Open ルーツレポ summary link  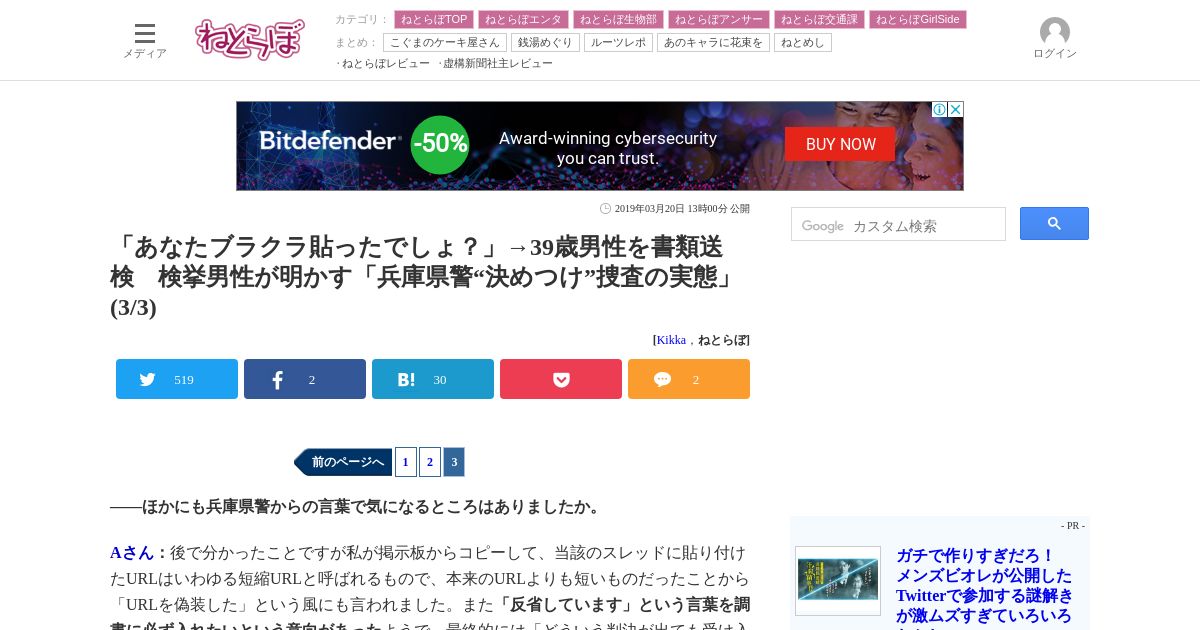618,42
